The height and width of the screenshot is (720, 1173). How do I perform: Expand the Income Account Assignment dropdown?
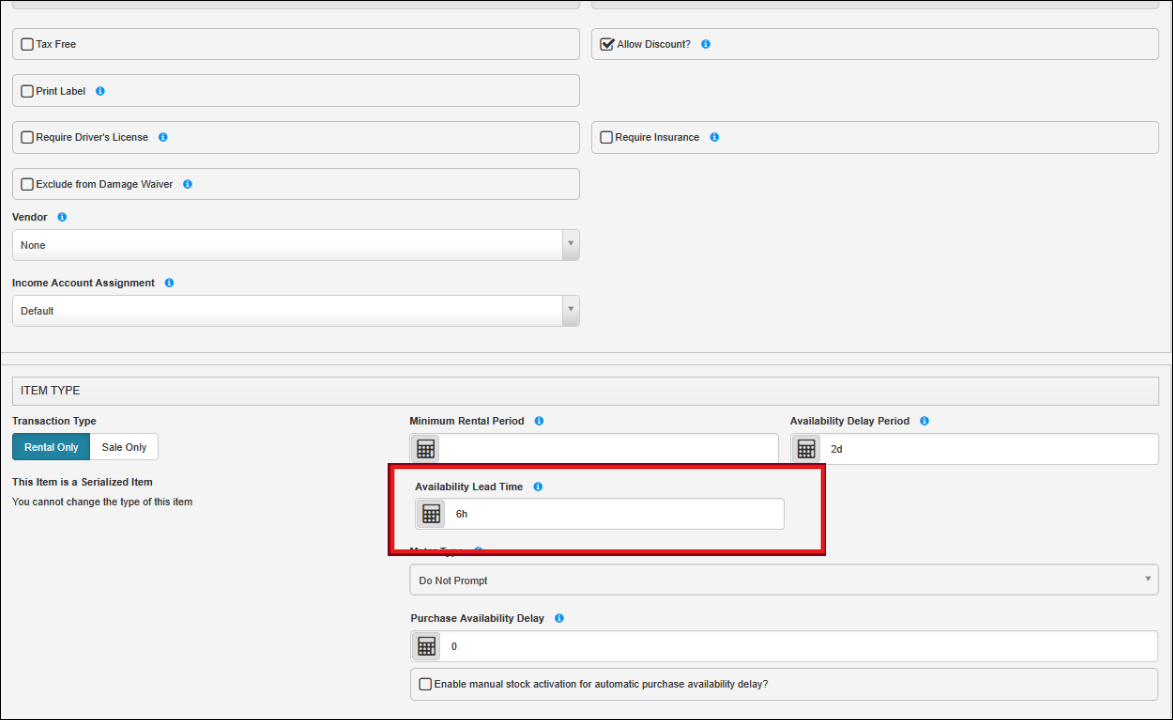click(x=296, y=311)
